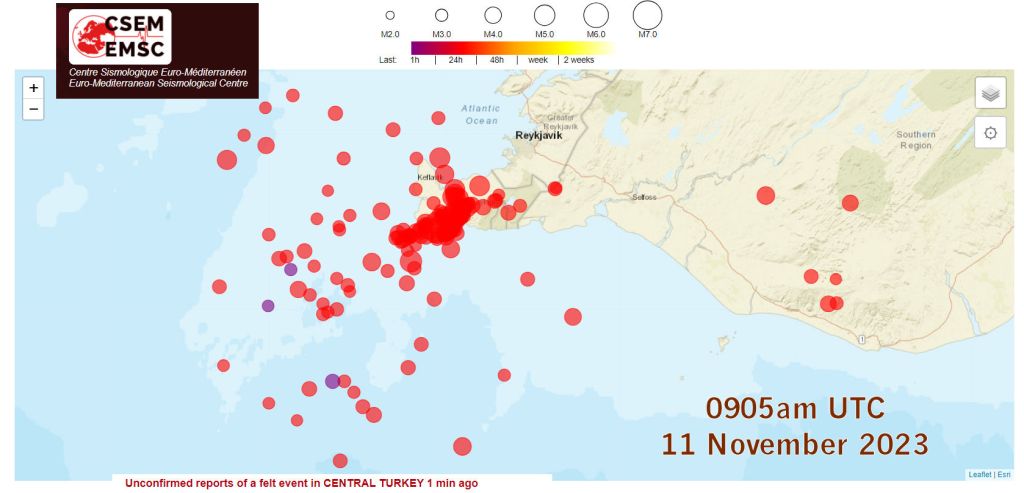1024x493 pixels.
Task: Select the M5.0 legend circle
Action: coord(544,15)
